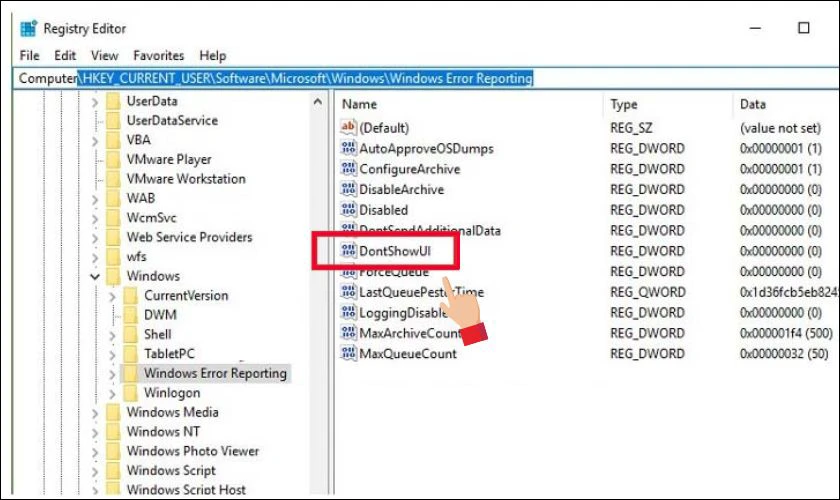Screen dimensions: 840x500
Task: Open the File menu
Action: (29, 55)
